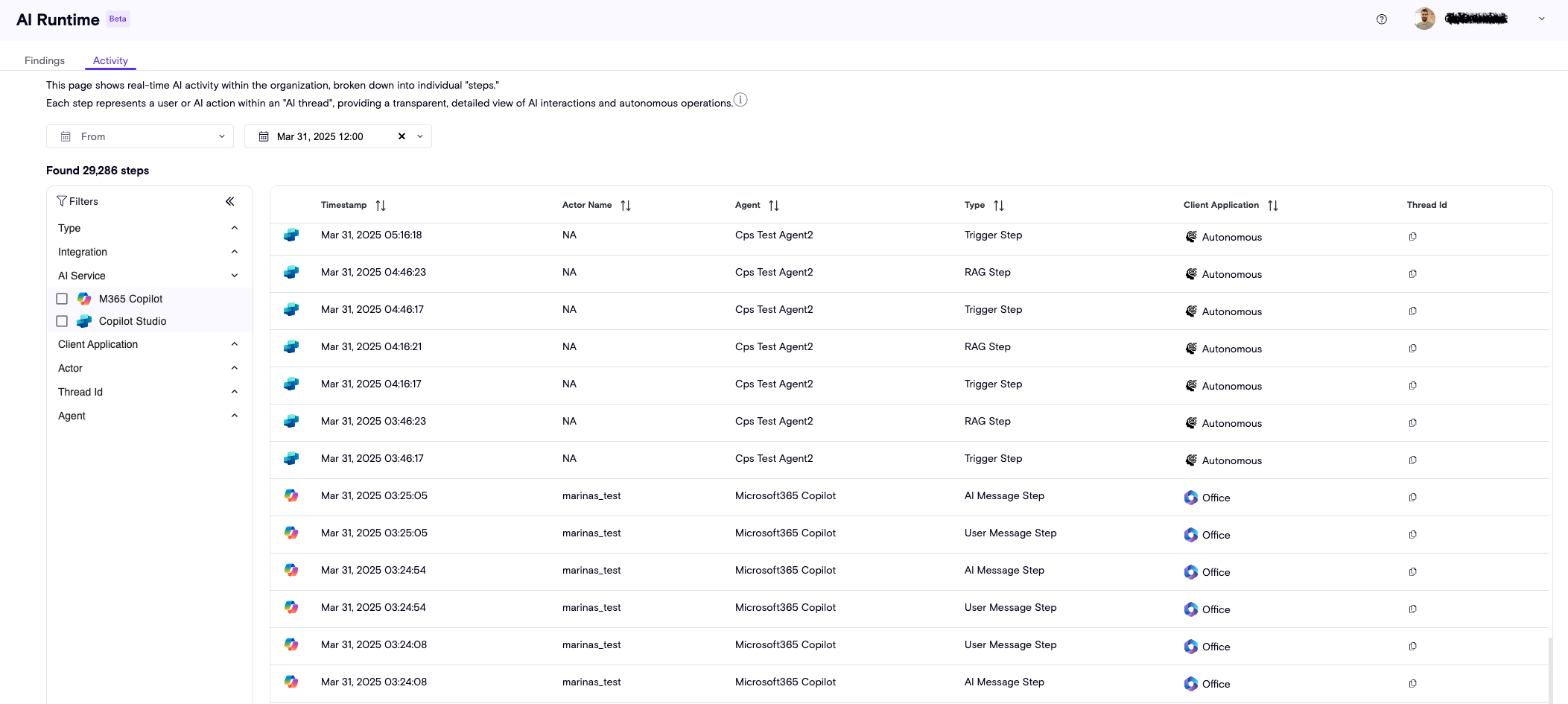
Task: Check the Copilot Studio filter checkbox
Action: 62,321
